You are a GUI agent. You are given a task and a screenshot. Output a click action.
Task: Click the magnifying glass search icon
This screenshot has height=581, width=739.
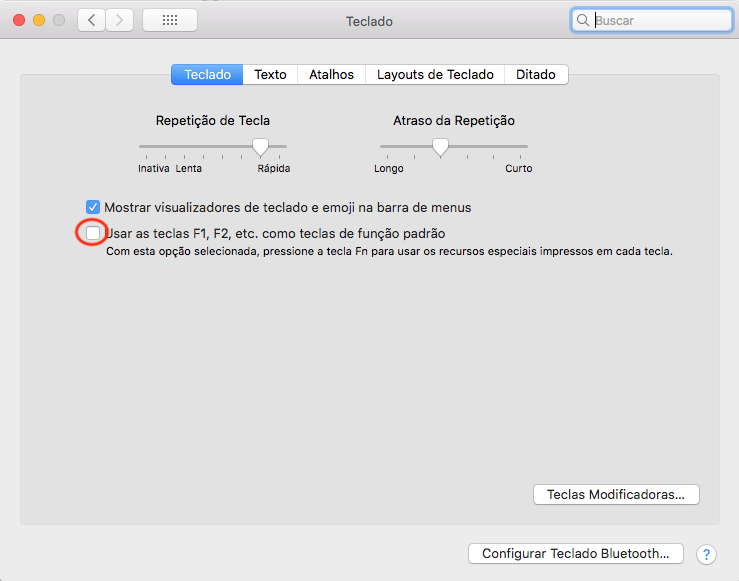(583, 20)
